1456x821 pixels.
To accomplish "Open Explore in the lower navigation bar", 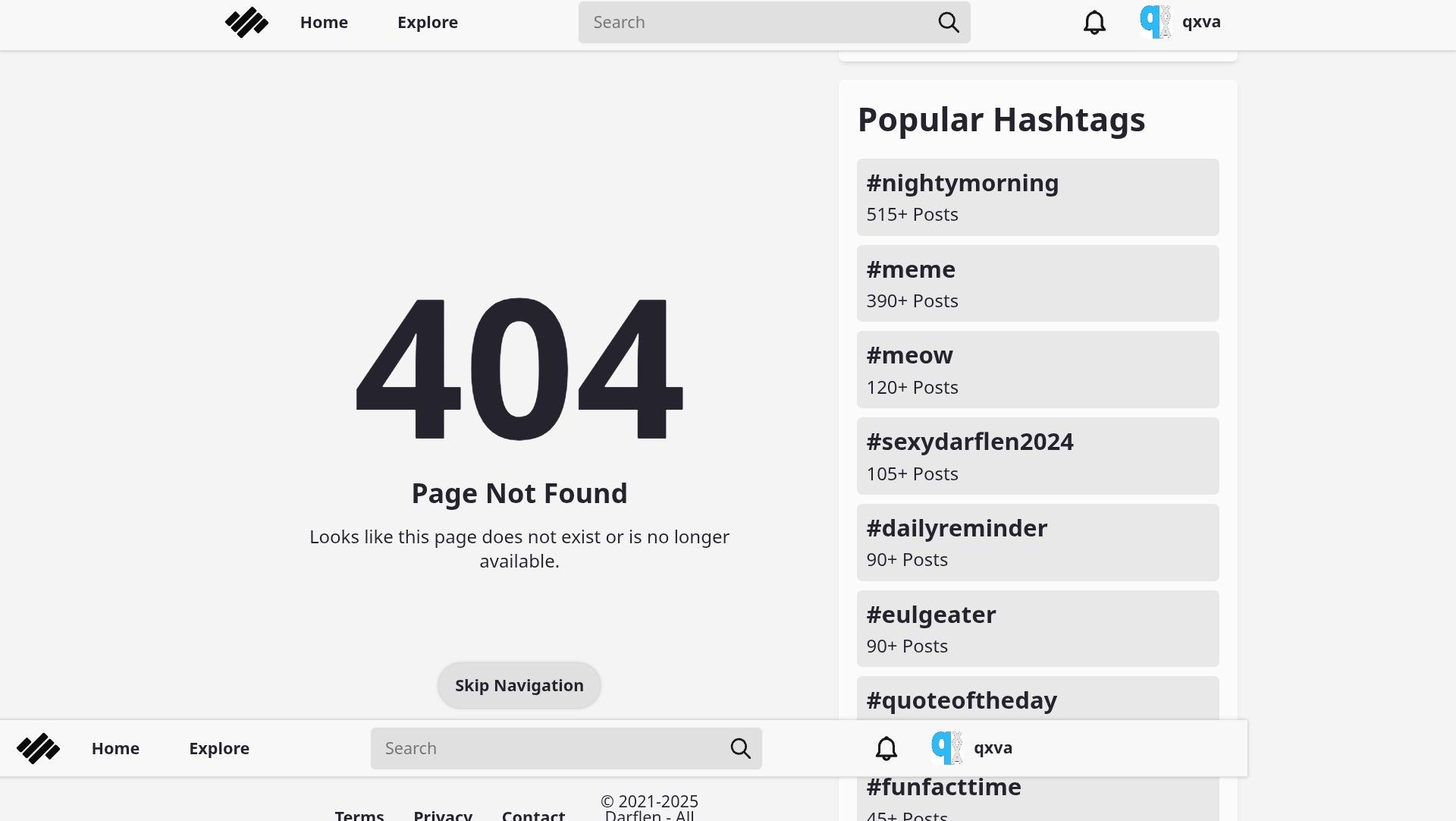I will 219,748.
